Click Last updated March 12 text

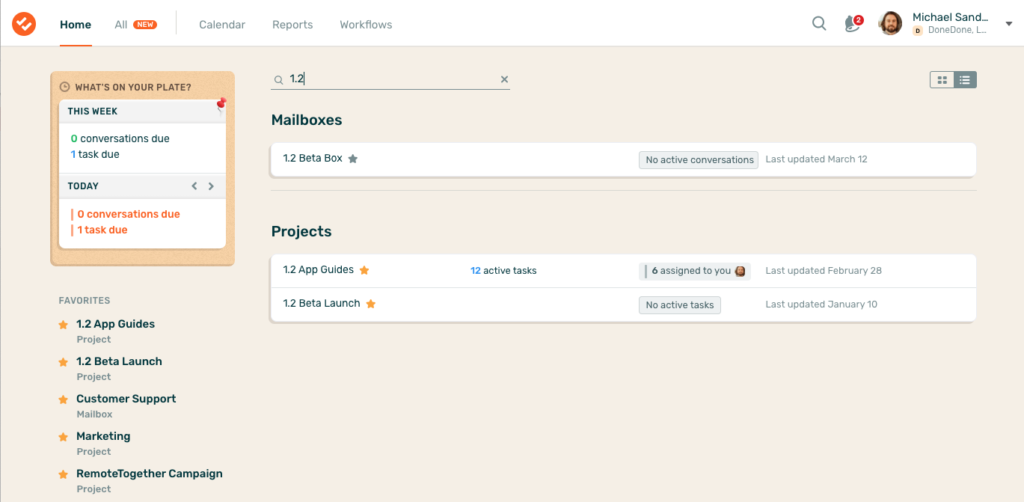coord(816,159)
